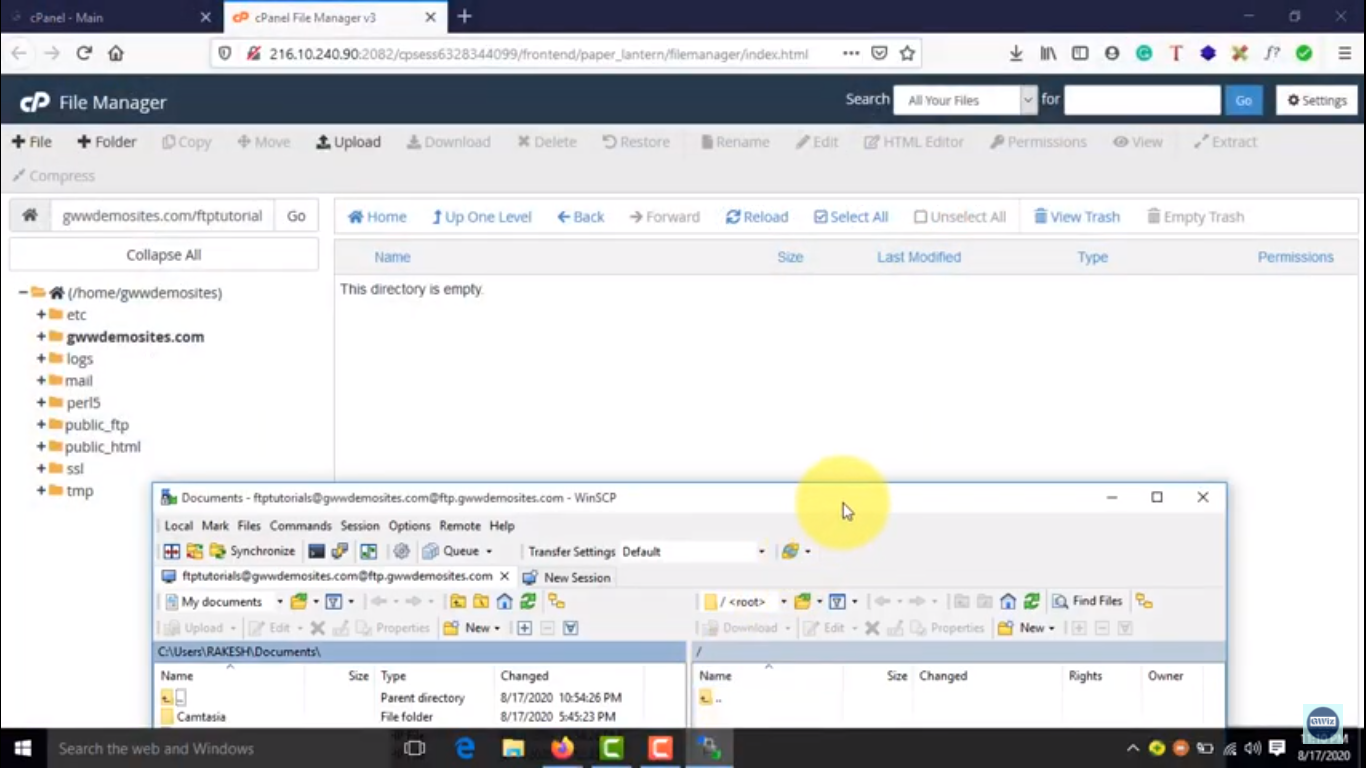Image resolution: width=1366 pixels, height=768 pixels.
Task: Expand the logs folder node
Action: 41,359
